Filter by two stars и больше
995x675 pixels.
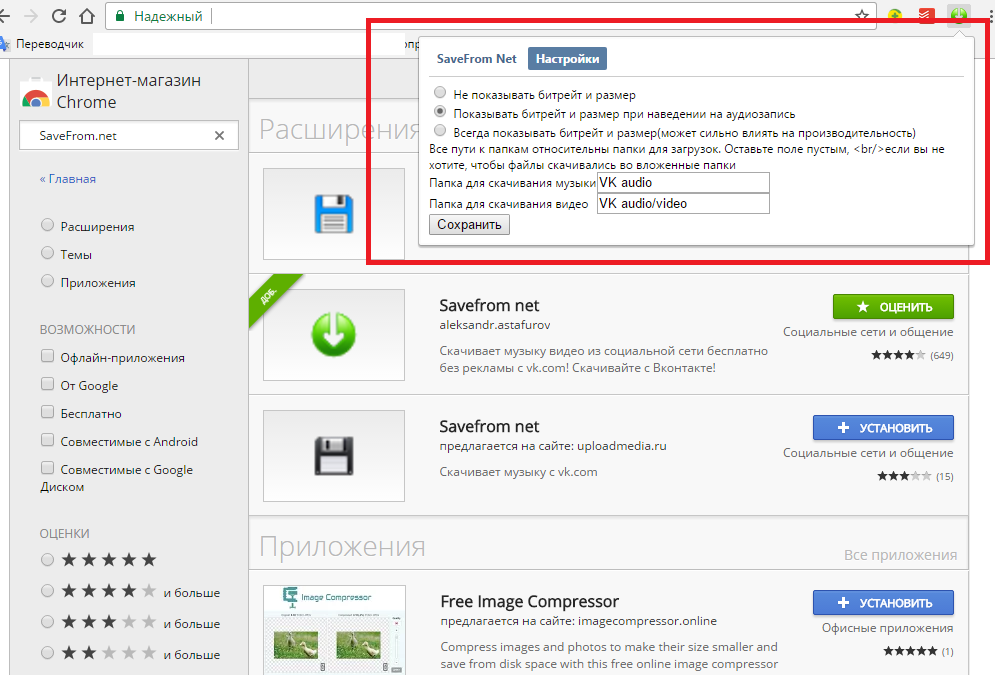(x=47, y=652)
